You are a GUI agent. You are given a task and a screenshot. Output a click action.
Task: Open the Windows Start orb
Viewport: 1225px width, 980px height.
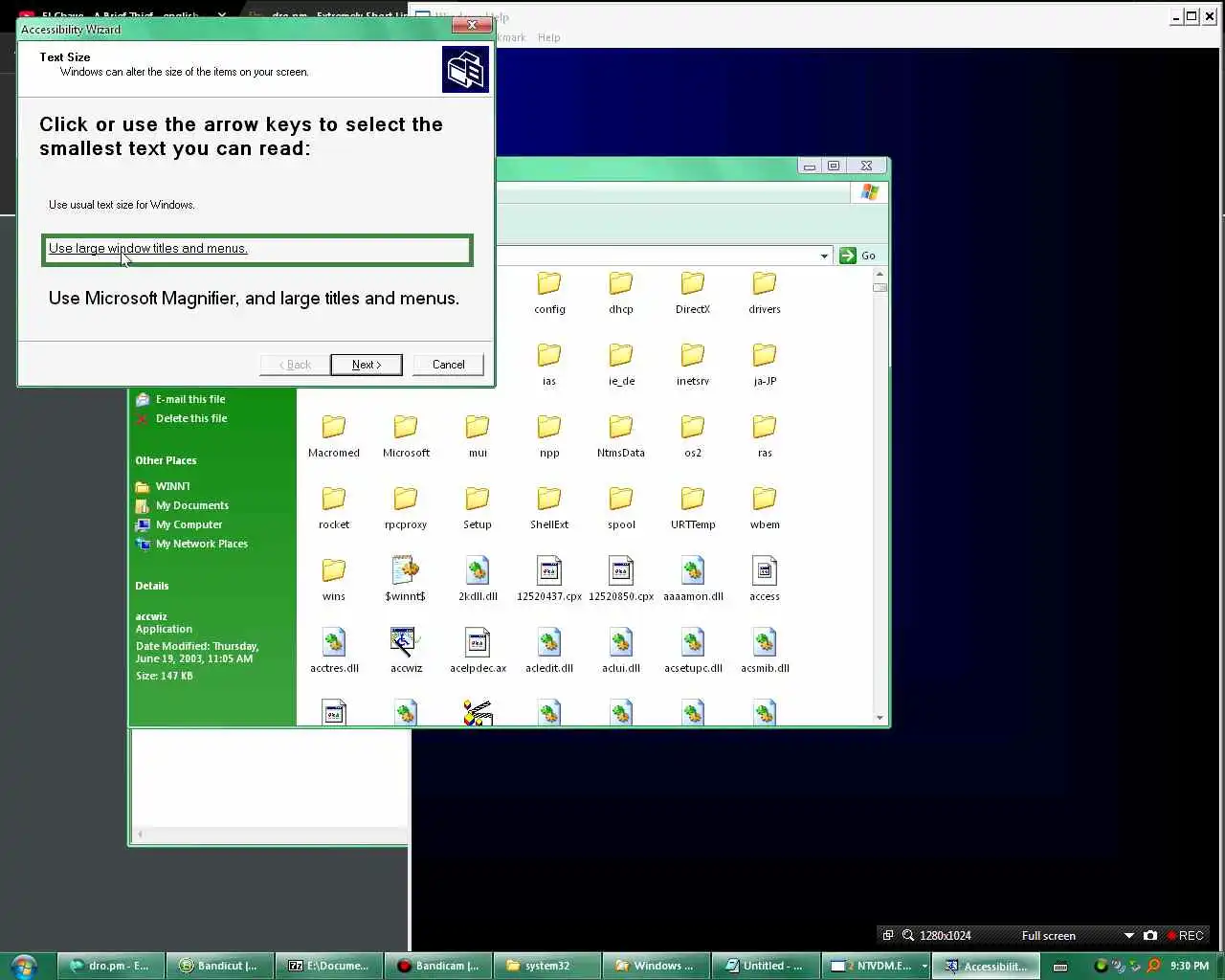pos(24,966)
